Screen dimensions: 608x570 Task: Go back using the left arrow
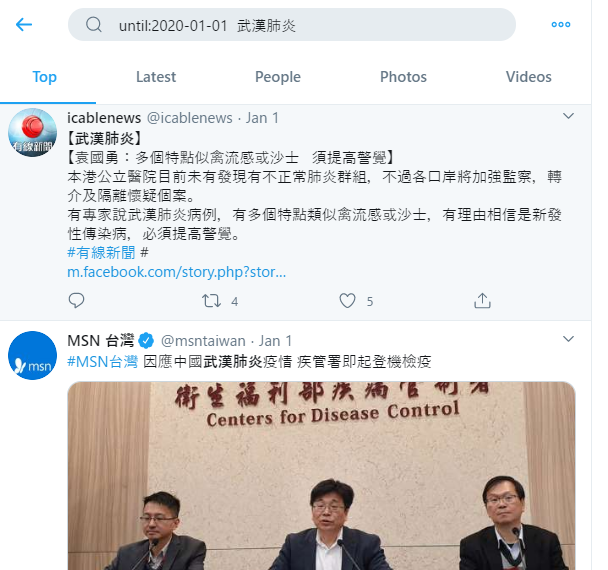point(24,24)
